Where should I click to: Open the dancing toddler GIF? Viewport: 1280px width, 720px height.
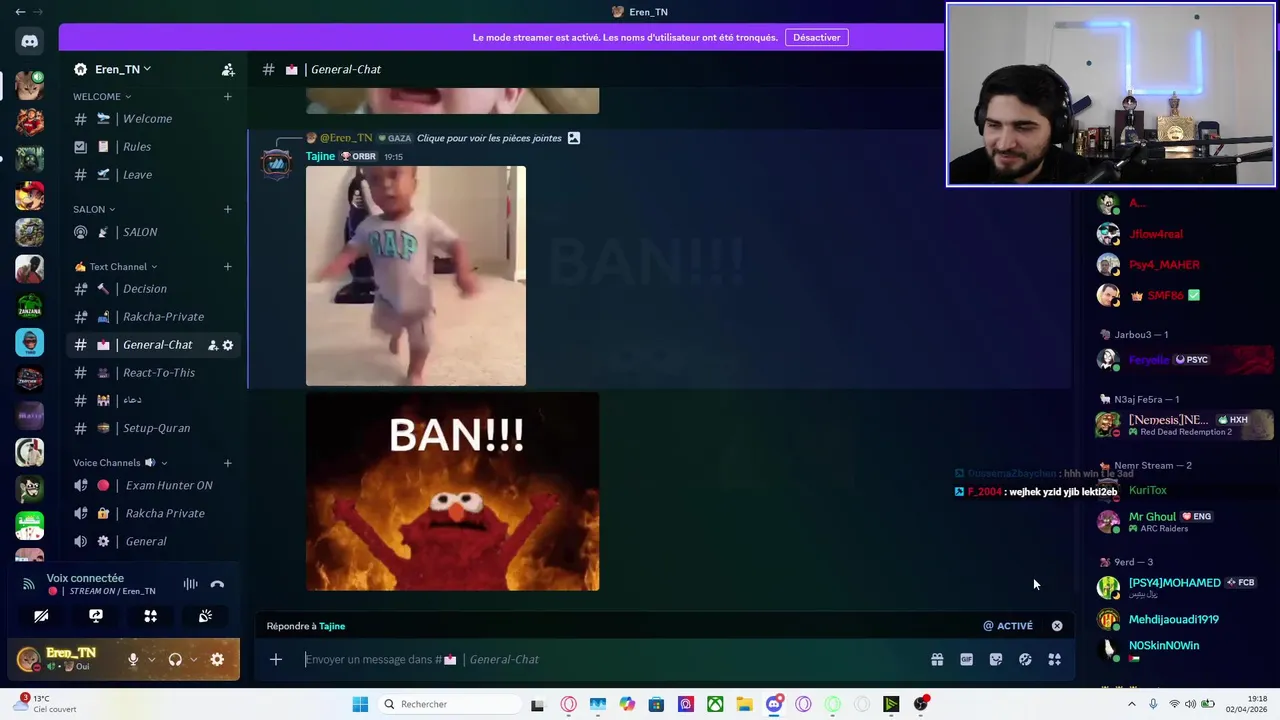point(416,276)
